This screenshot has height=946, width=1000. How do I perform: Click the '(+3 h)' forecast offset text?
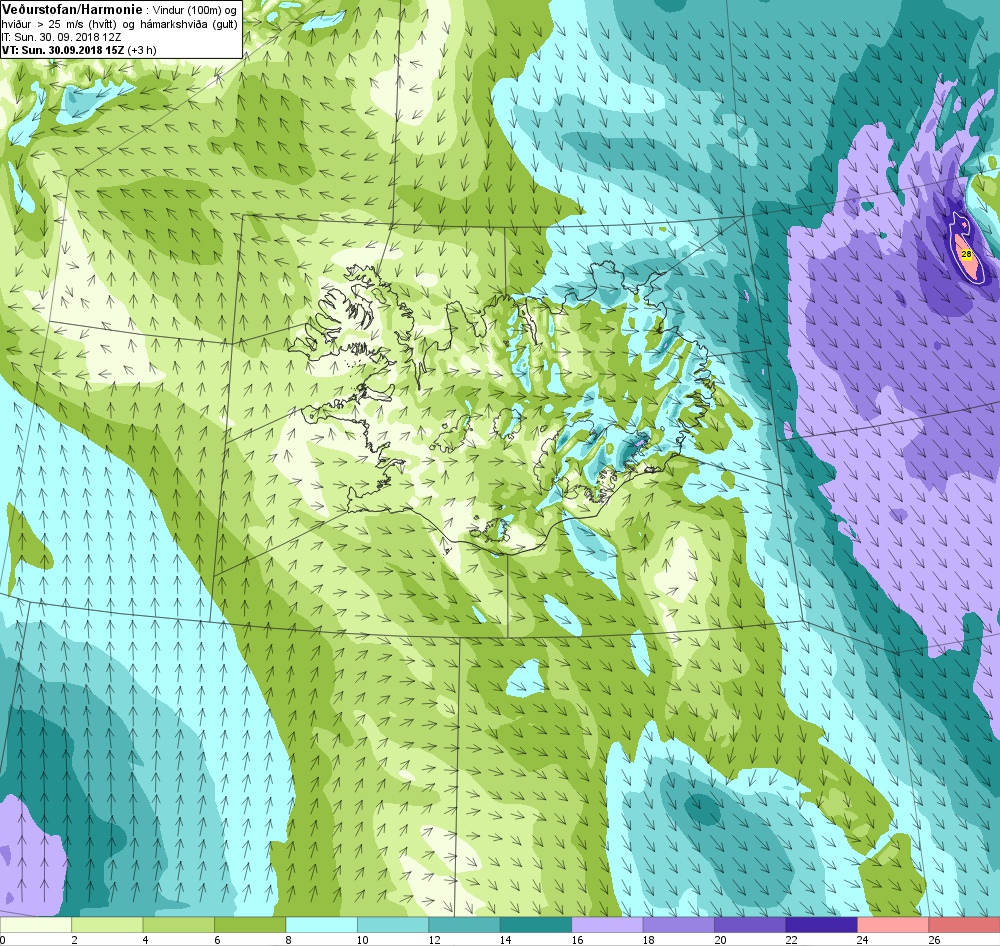click(142, 50)
